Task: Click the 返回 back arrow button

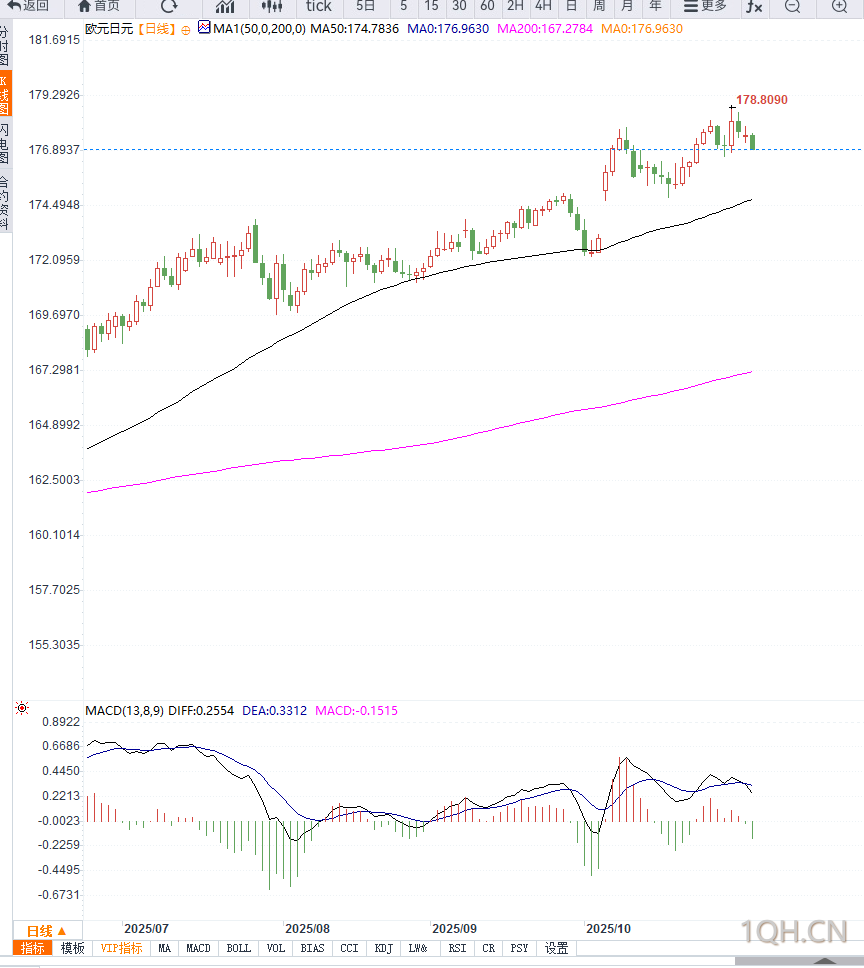Action: [28, 6]
